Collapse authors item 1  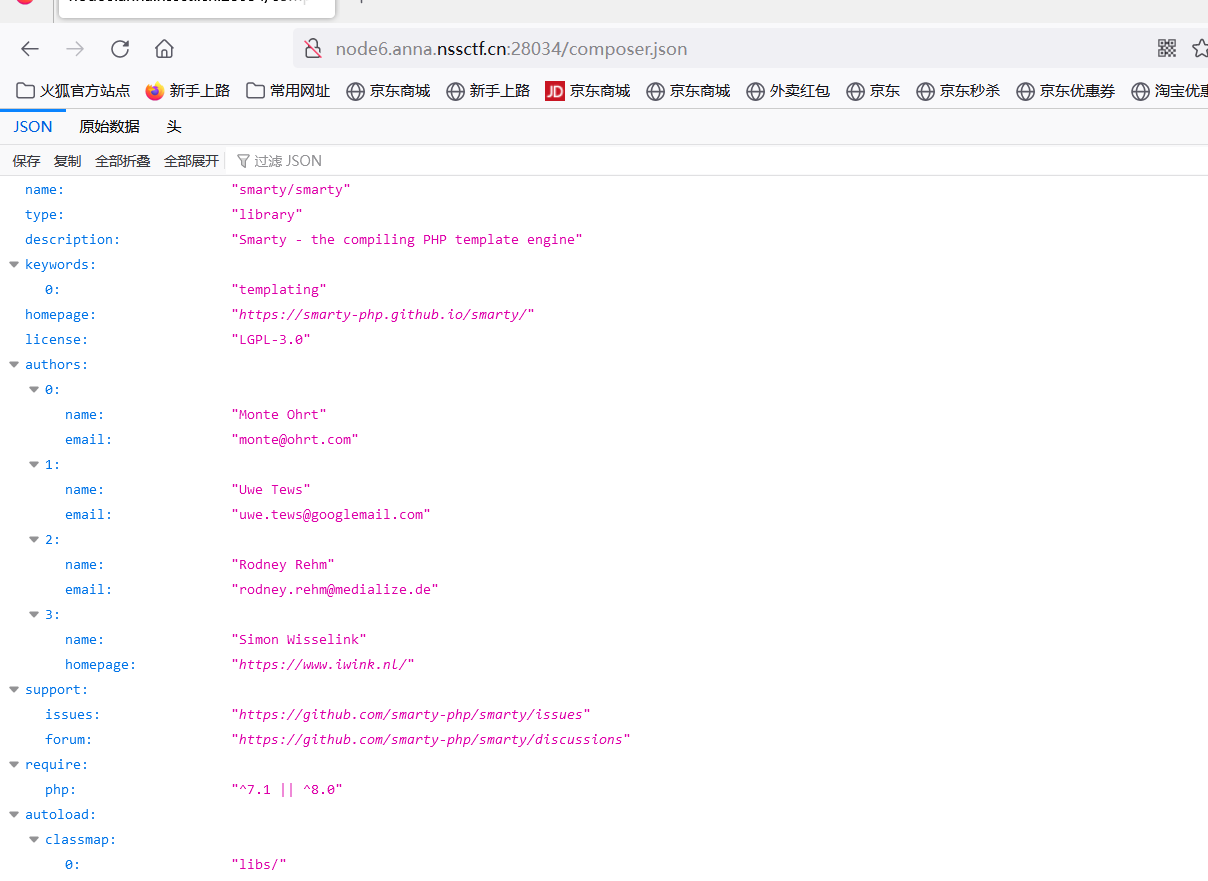(x=34, y=465)
